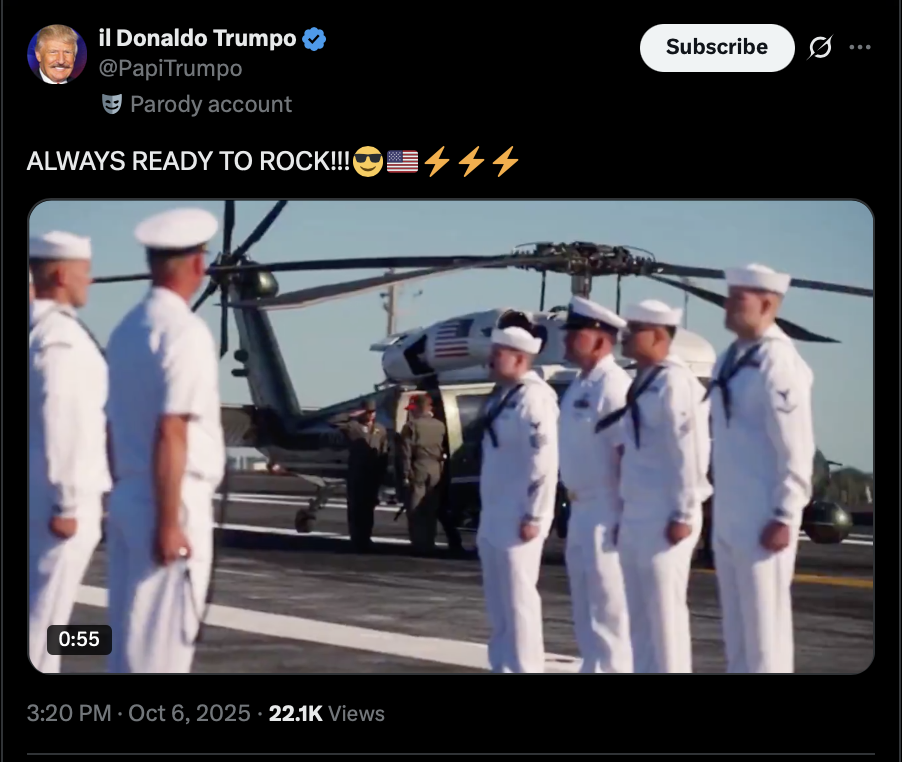Play the helicopter video
902x762 pixels.
(x=451, y=436)
